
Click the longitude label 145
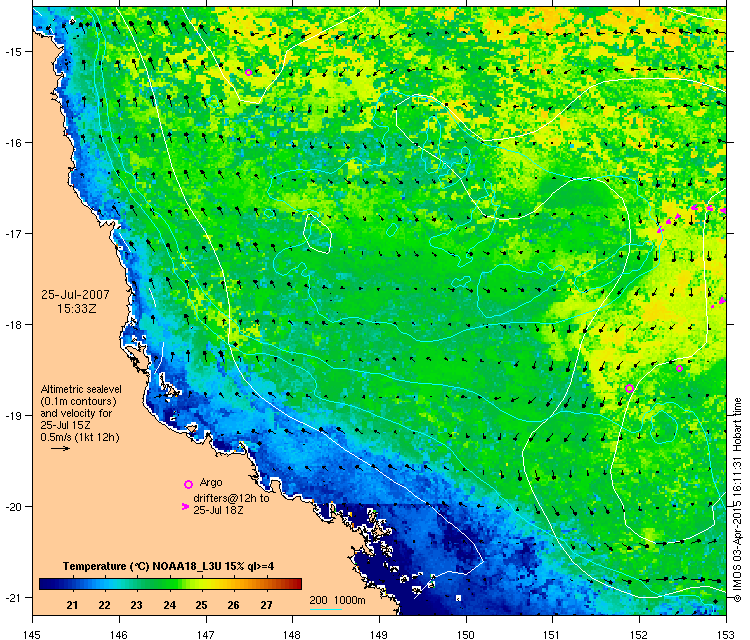coord(32,635)
